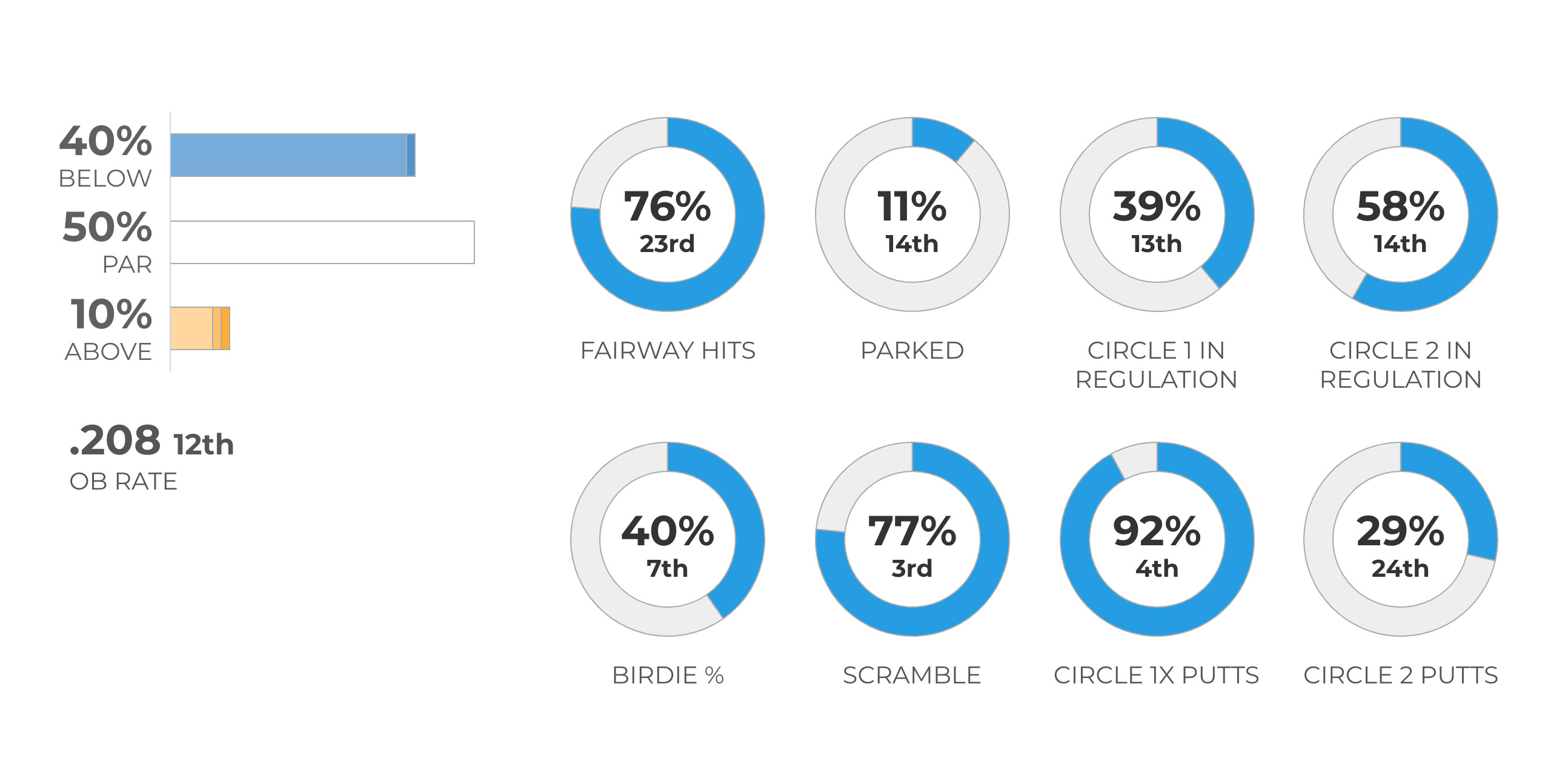Click the .208 OB rate value

(116, 440)
